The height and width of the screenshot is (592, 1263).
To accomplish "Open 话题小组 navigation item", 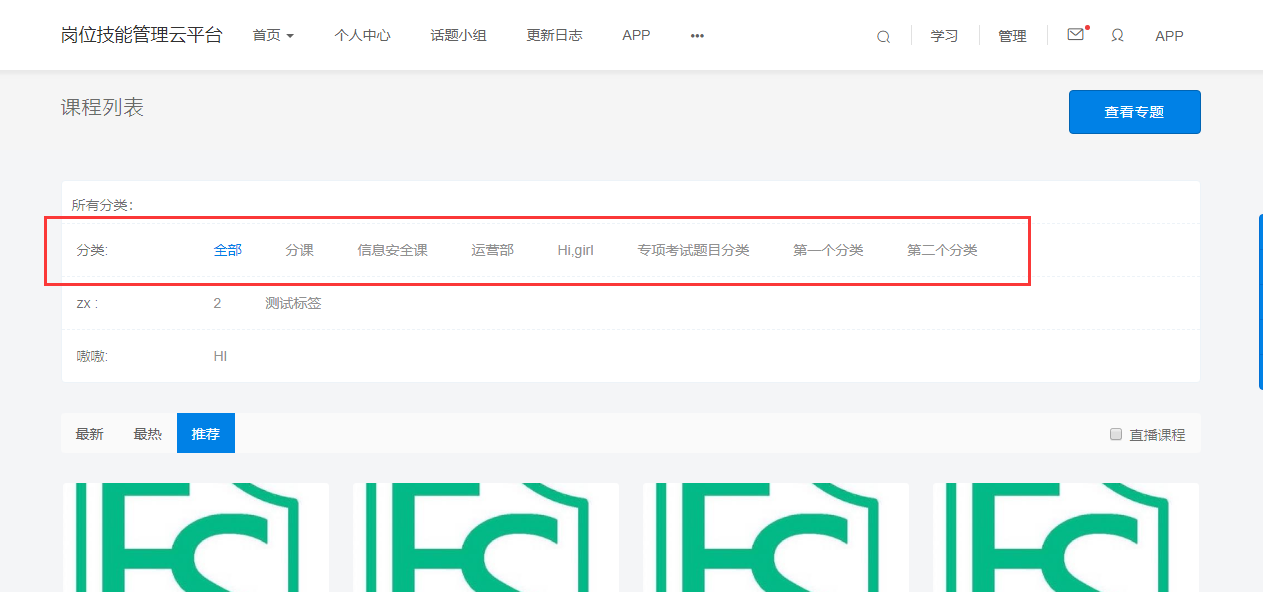I will click(458, 35).
